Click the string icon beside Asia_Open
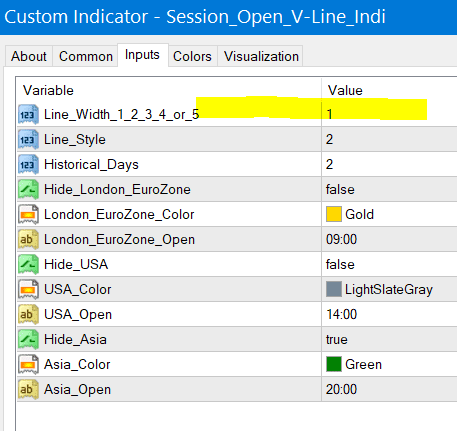 pos(28,389)
